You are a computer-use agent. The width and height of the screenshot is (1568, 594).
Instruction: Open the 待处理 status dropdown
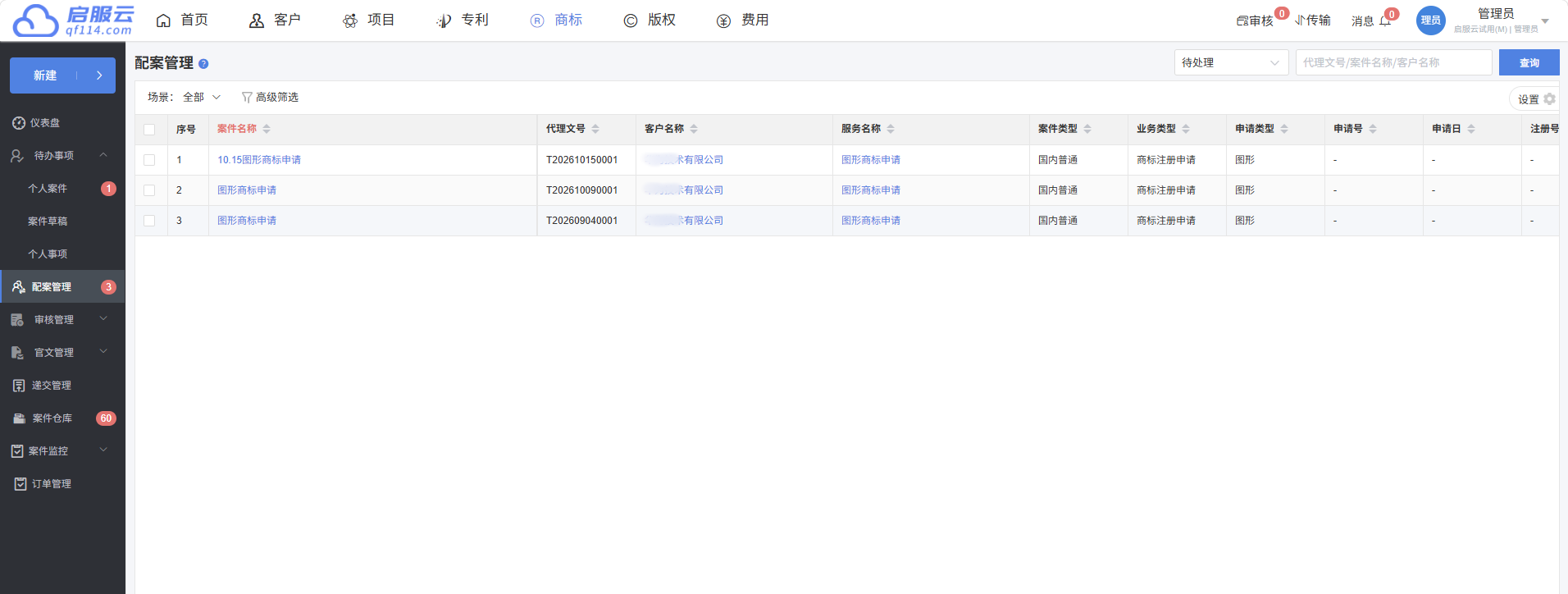pos(1231,62)
